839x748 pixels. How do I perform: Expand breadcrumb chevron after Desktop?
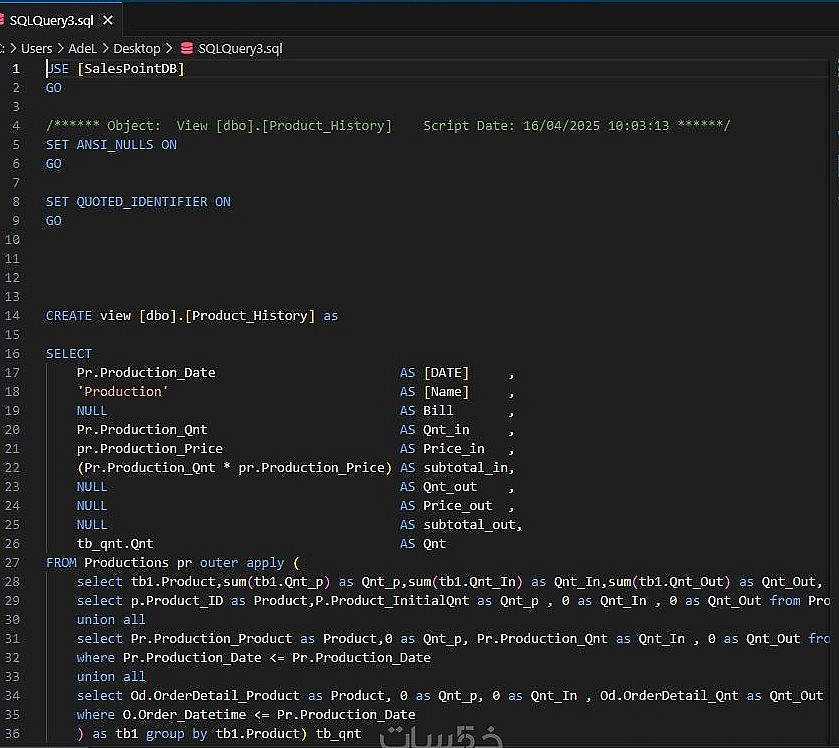pyautogui.click(x=169, y=48)
